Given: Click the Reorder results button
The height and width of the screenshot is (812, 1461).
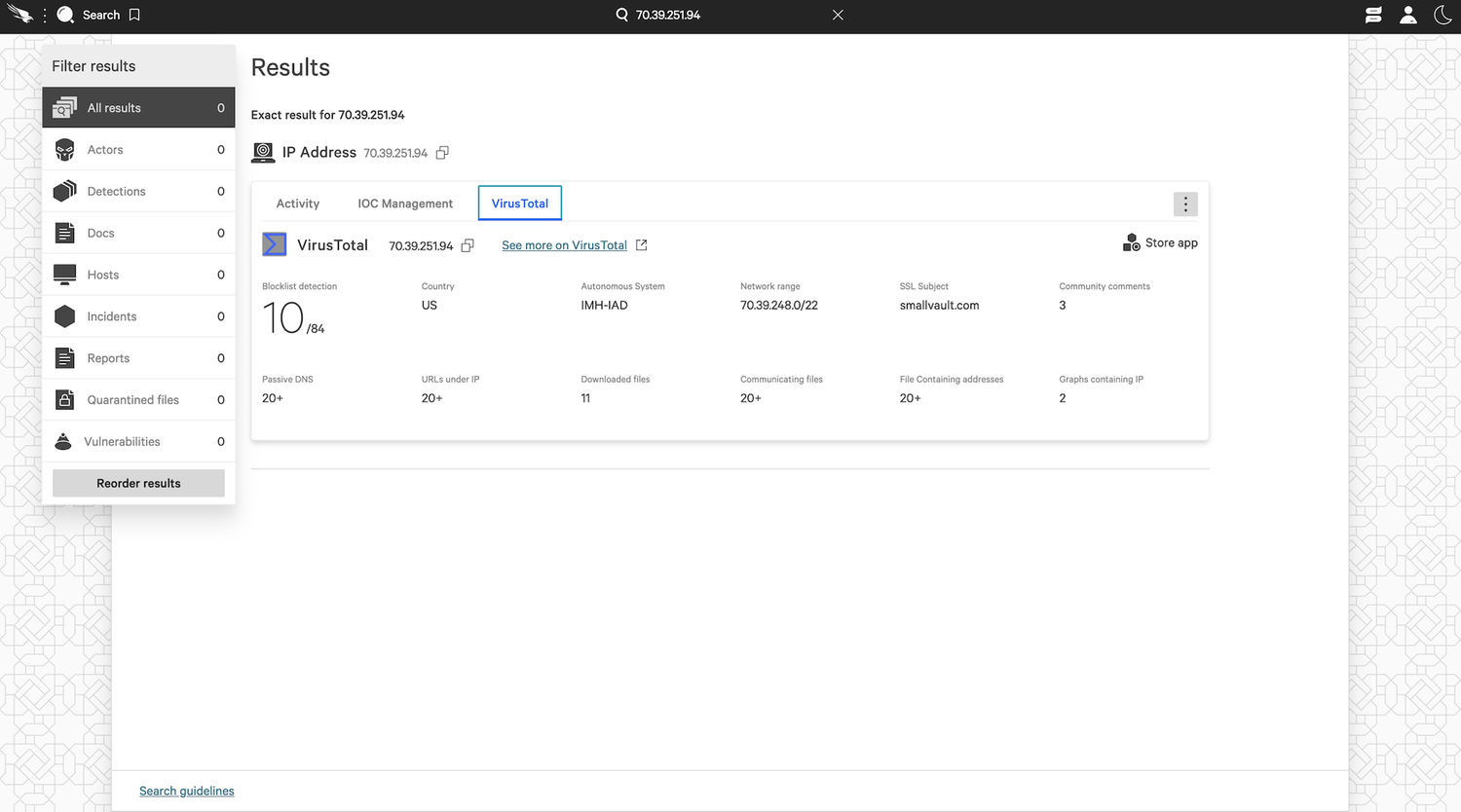Looking at the screenshot, I should (x=137, y=482).
